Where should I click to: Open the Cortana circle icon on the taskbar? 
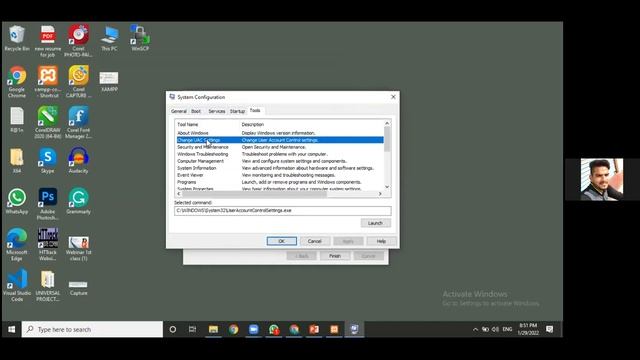(173, 329)
